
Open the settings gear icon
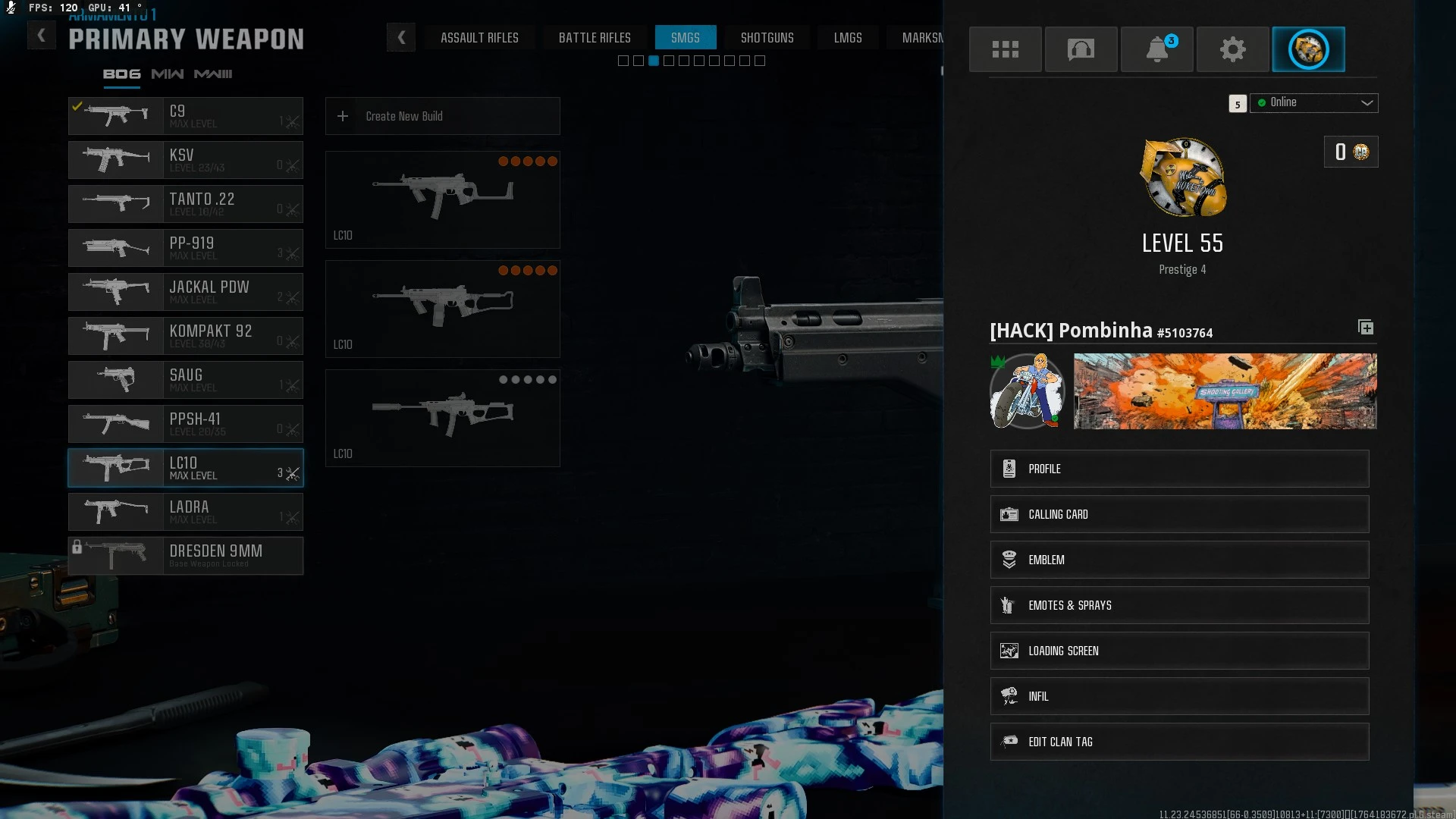click(x=1232, y=49)
